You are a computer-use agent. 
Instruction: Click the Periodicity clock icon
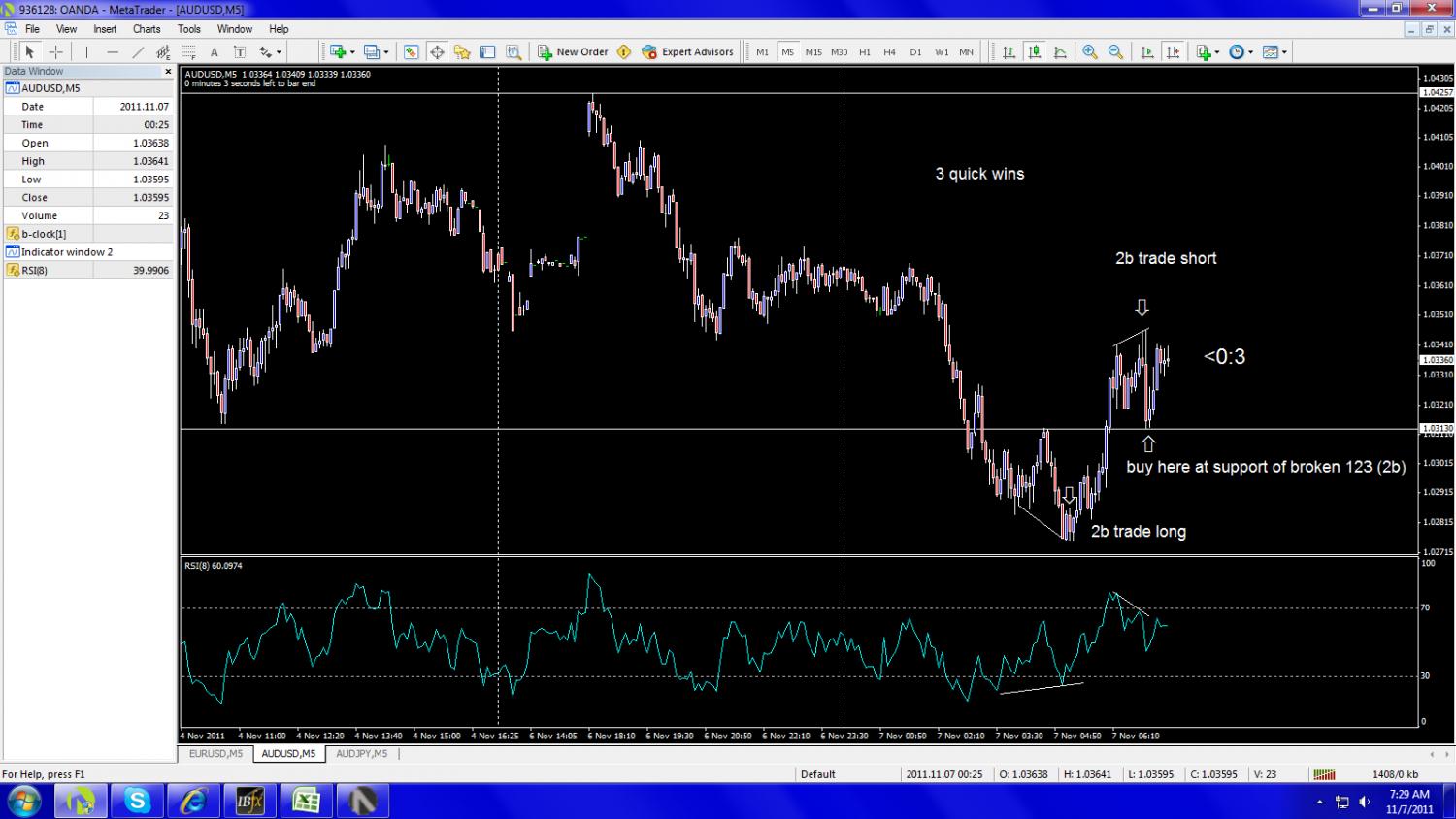point(1237,51)
